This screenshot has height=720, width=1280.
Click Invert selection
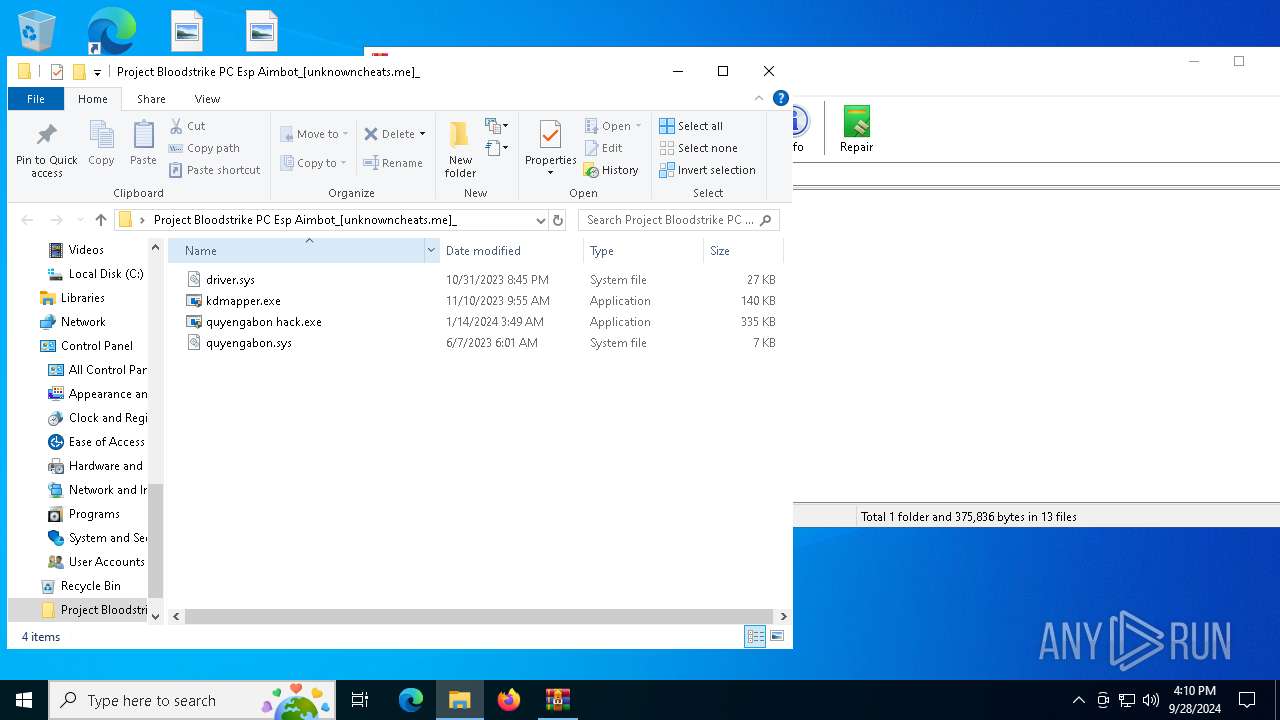[708, 170]
